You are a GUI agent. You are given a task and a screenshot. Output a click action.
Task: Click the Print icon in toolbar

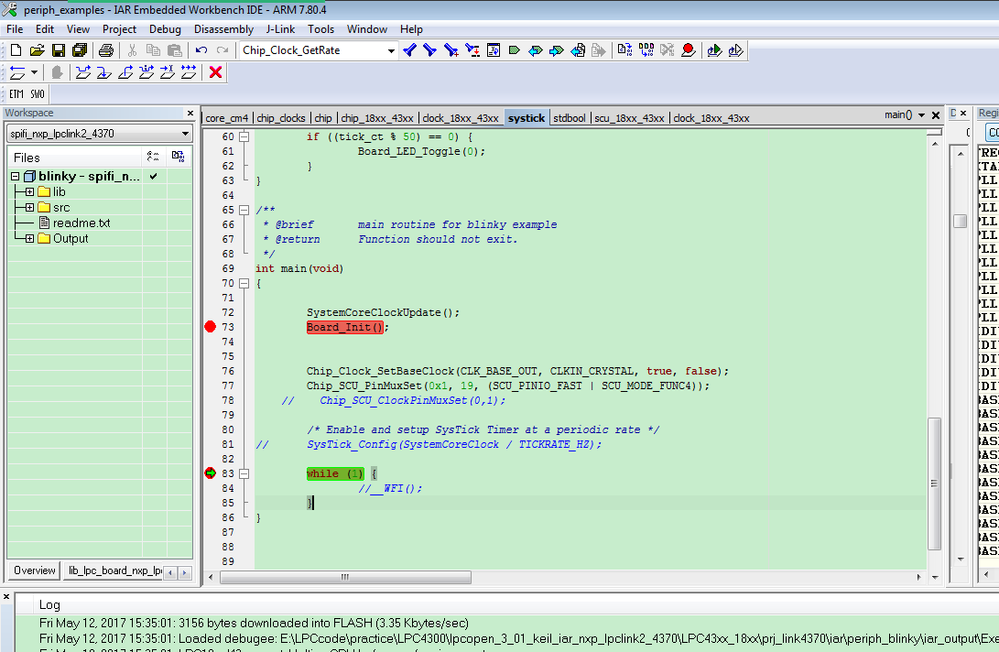click(x=106, y=50)
